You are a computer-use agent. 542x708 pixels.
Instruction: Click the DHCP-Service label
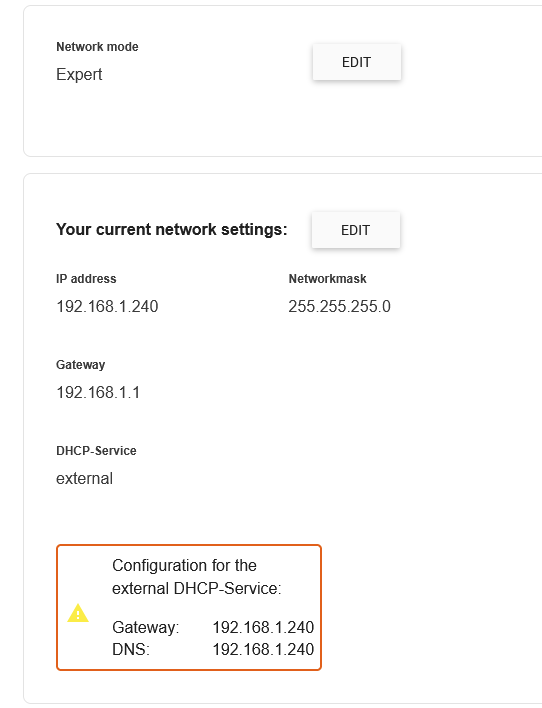(96, 451)
